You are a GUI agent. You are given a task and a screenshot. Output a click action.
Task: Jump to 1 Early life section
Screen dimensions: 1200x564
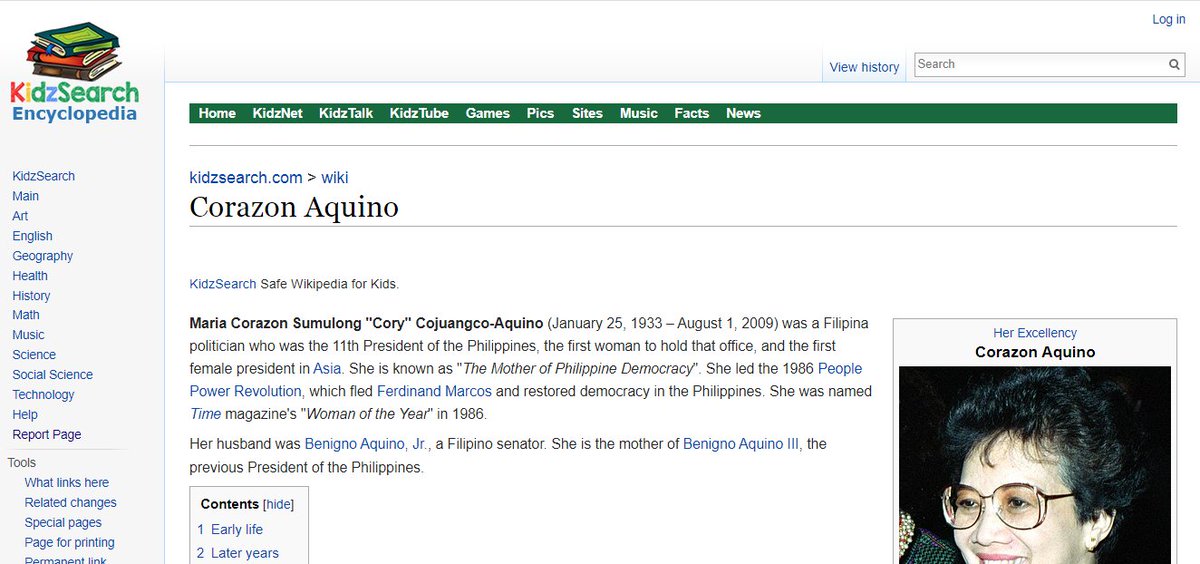(x=230, y=530)
